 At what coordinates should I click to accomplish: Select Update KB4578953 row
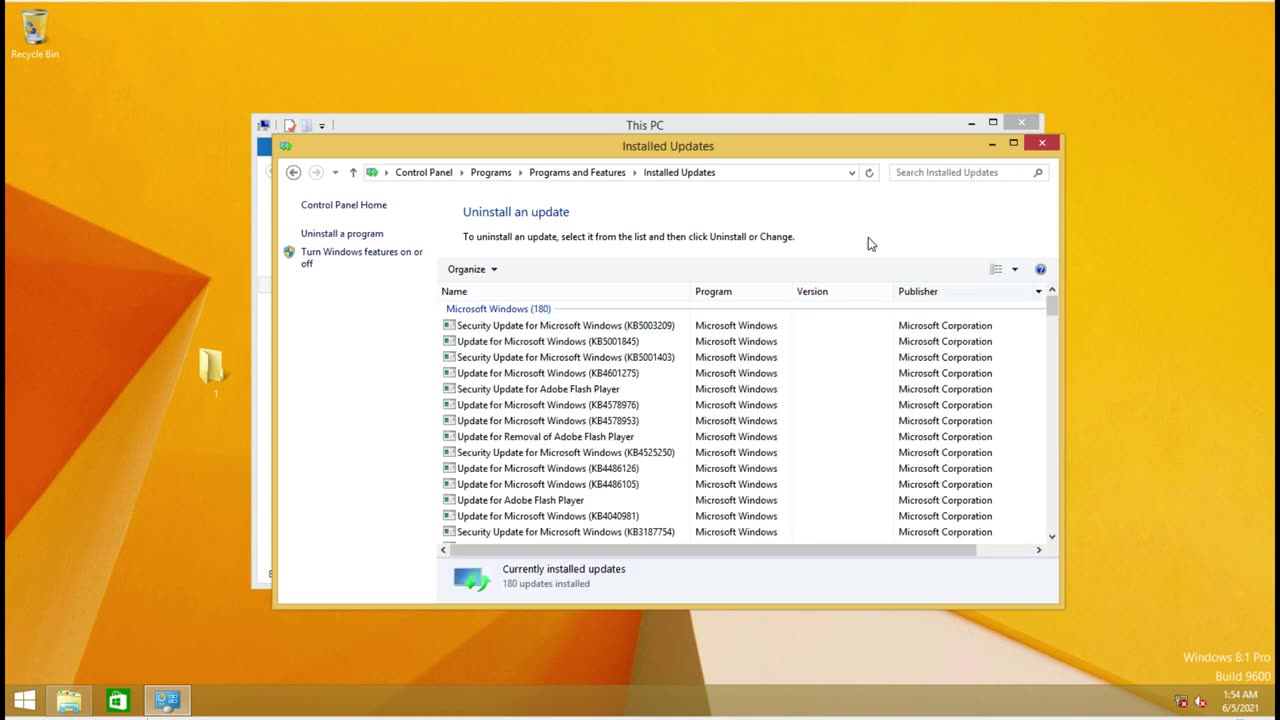point(741,421)
